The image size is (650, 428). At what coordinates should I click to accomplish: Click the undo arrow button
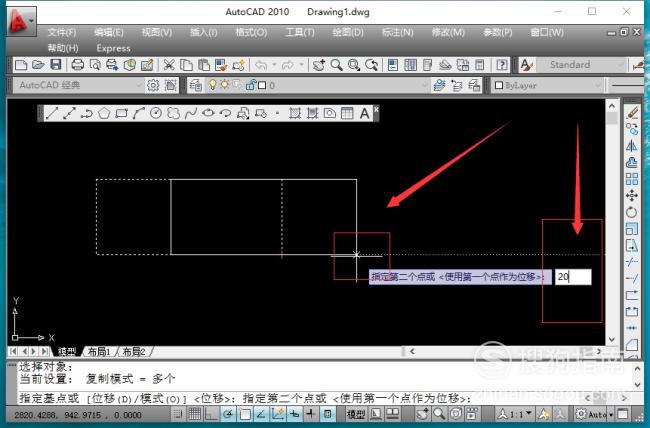[x=261, y=65]
